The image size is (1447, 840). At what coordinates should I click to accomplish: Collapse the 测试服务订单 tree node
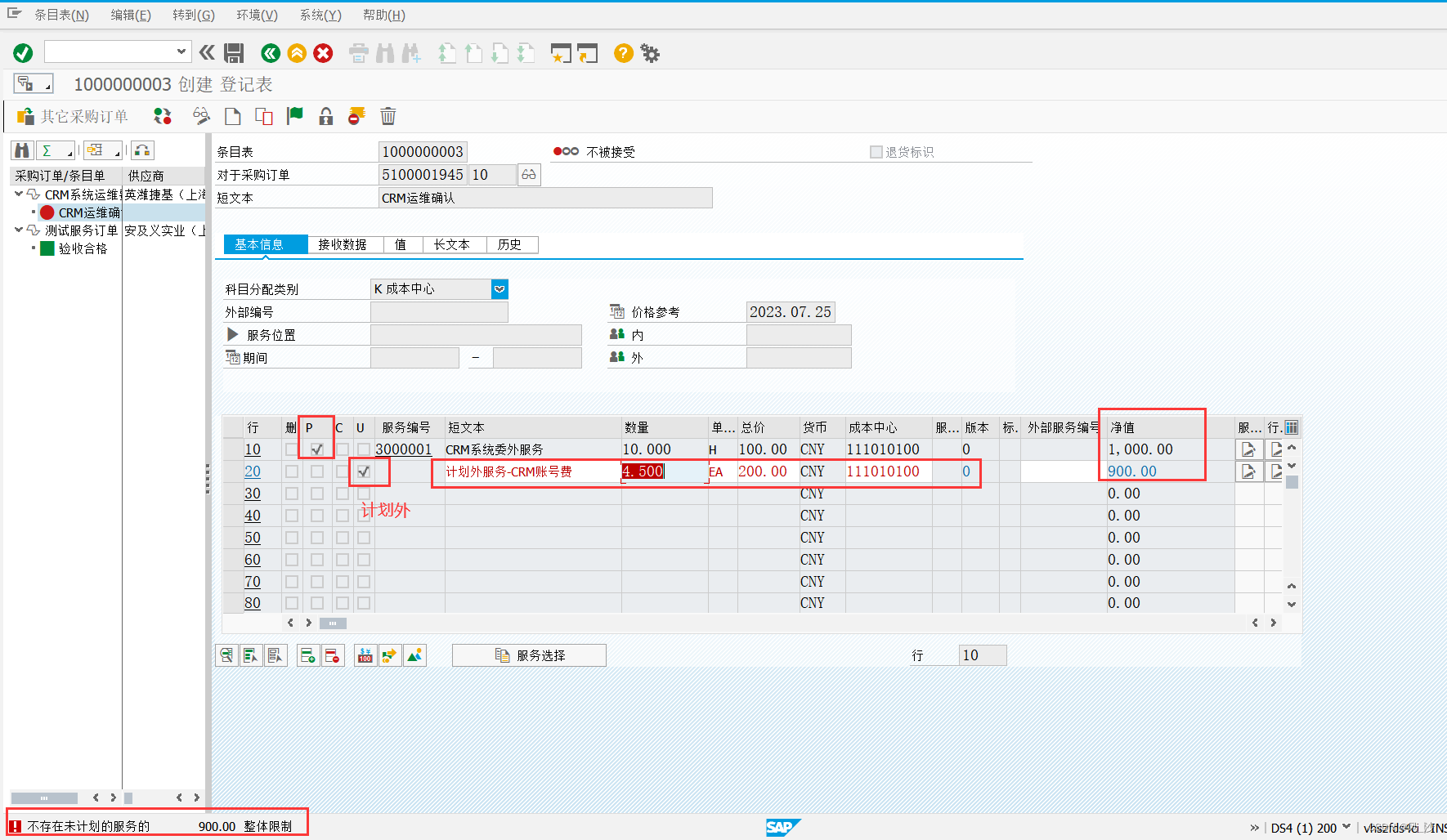(x=19, y=230)
